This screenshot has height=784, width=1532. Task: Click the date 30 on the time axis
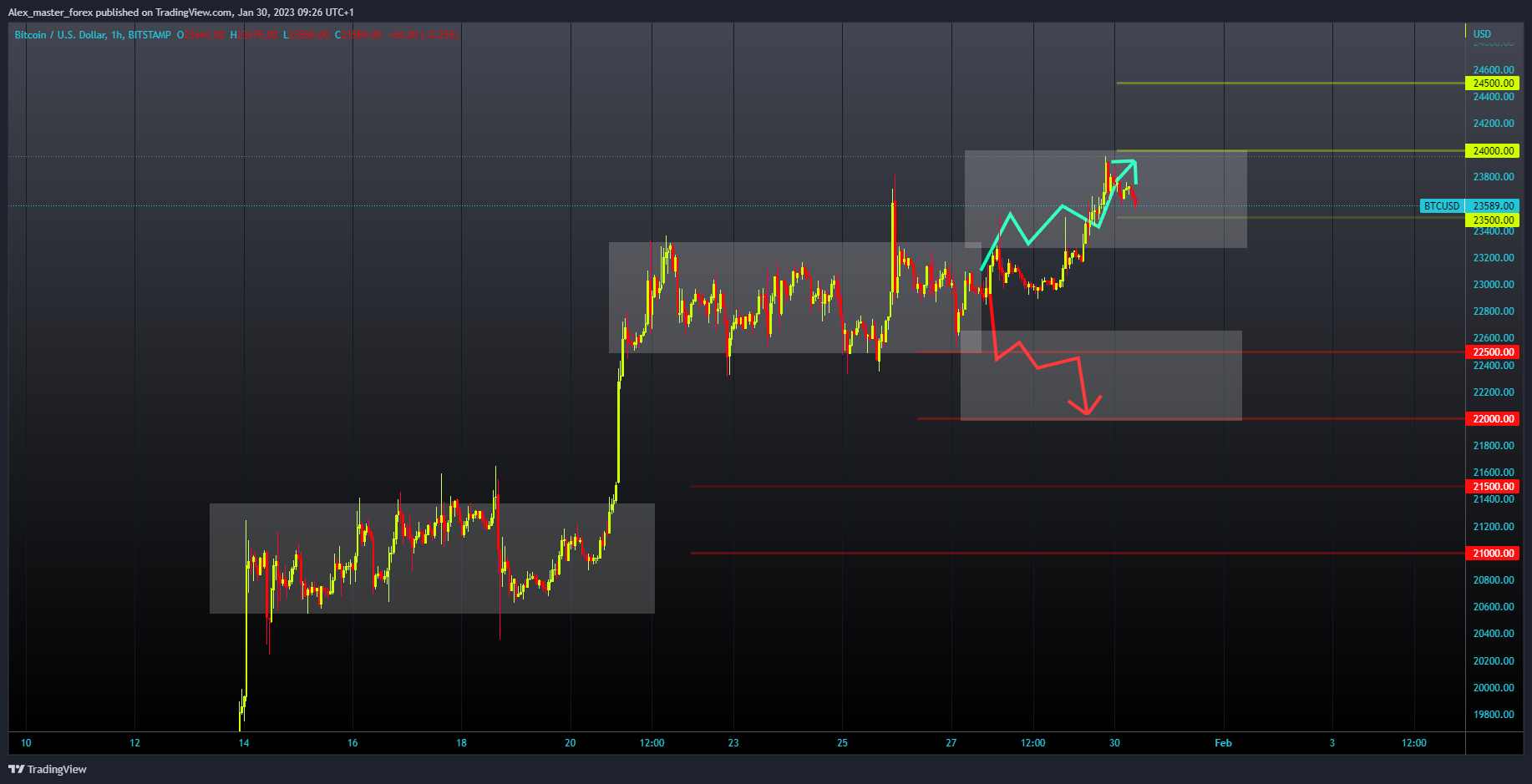[x=1114, y=743]
